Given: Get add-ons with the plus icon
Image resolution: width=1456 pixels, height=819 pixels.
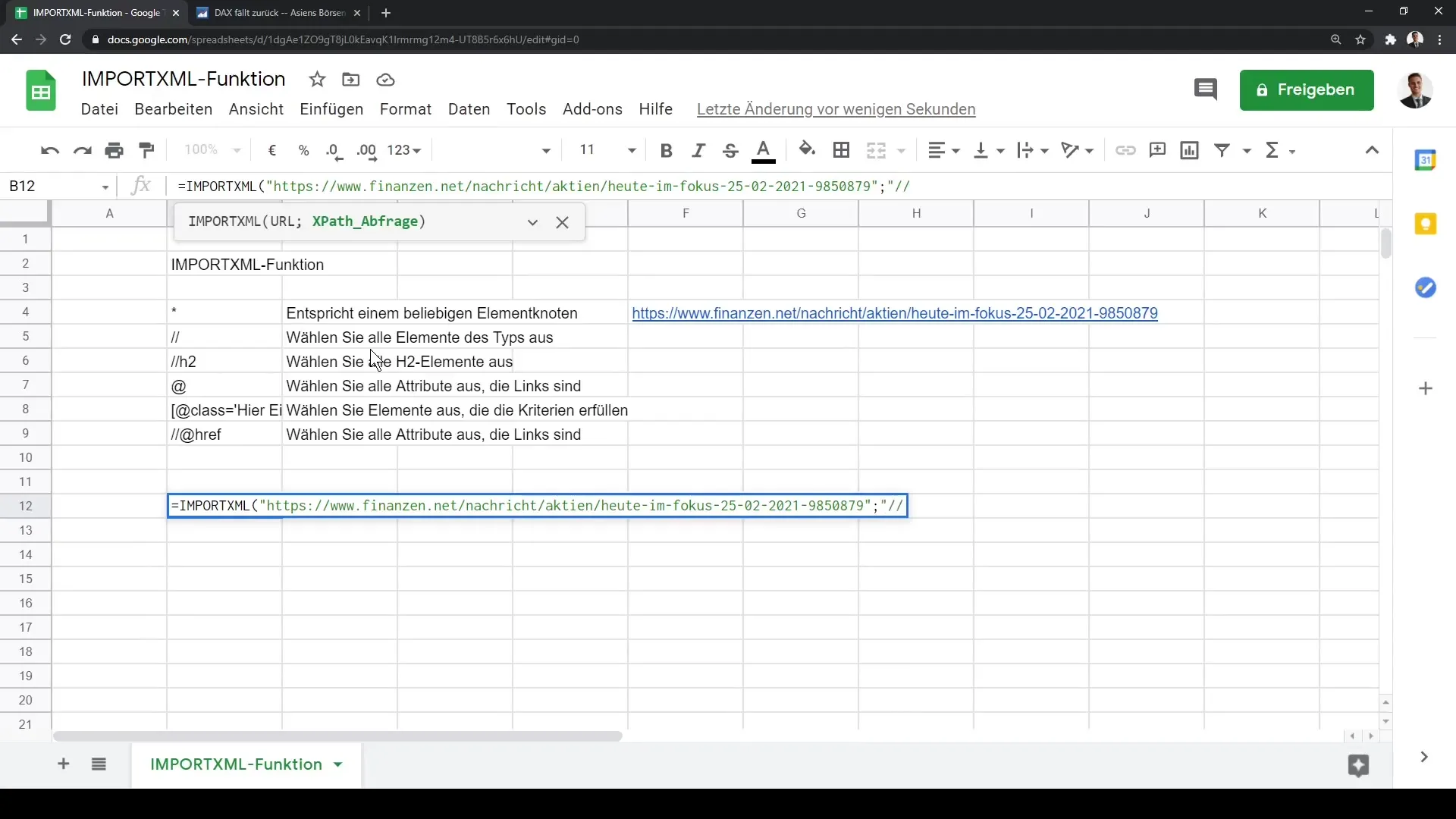Looking at the screenshot, I should pos(1426,388).
